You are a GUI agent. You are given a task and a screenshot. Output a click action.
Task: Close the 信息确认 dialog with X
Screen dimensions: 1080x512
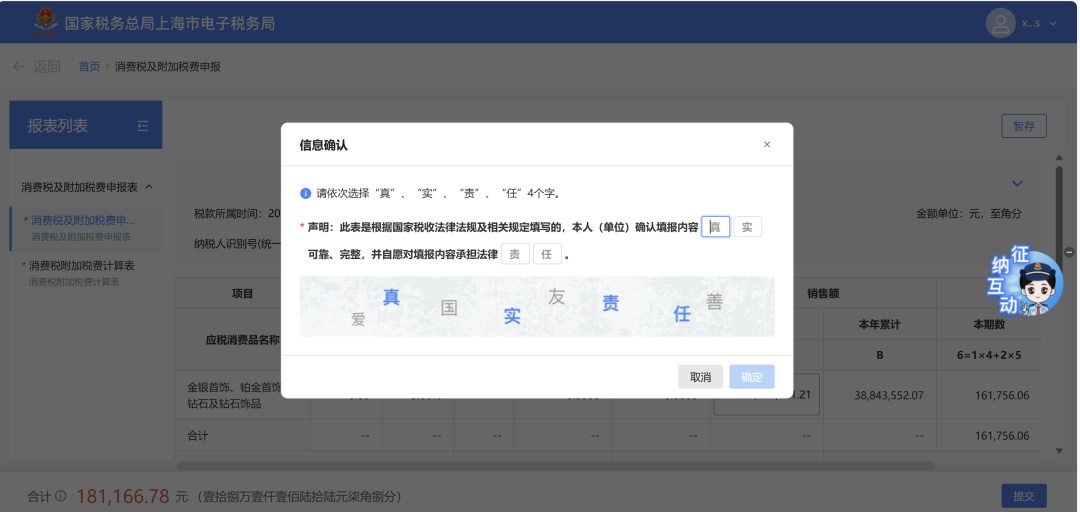click(x=767, y=145)
